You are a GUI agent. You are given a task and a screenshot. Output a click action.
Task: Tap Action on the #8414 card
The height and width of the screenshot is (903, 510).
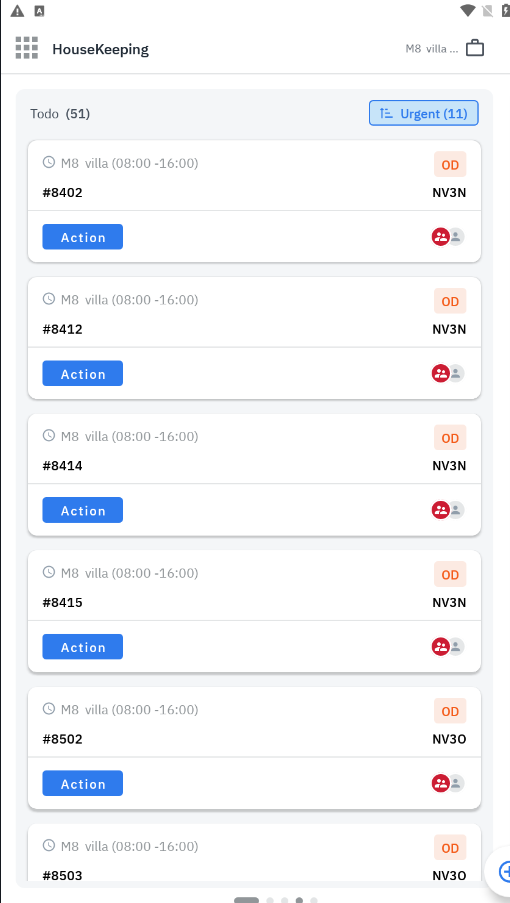pyautogui.click(x=82, y=510)
